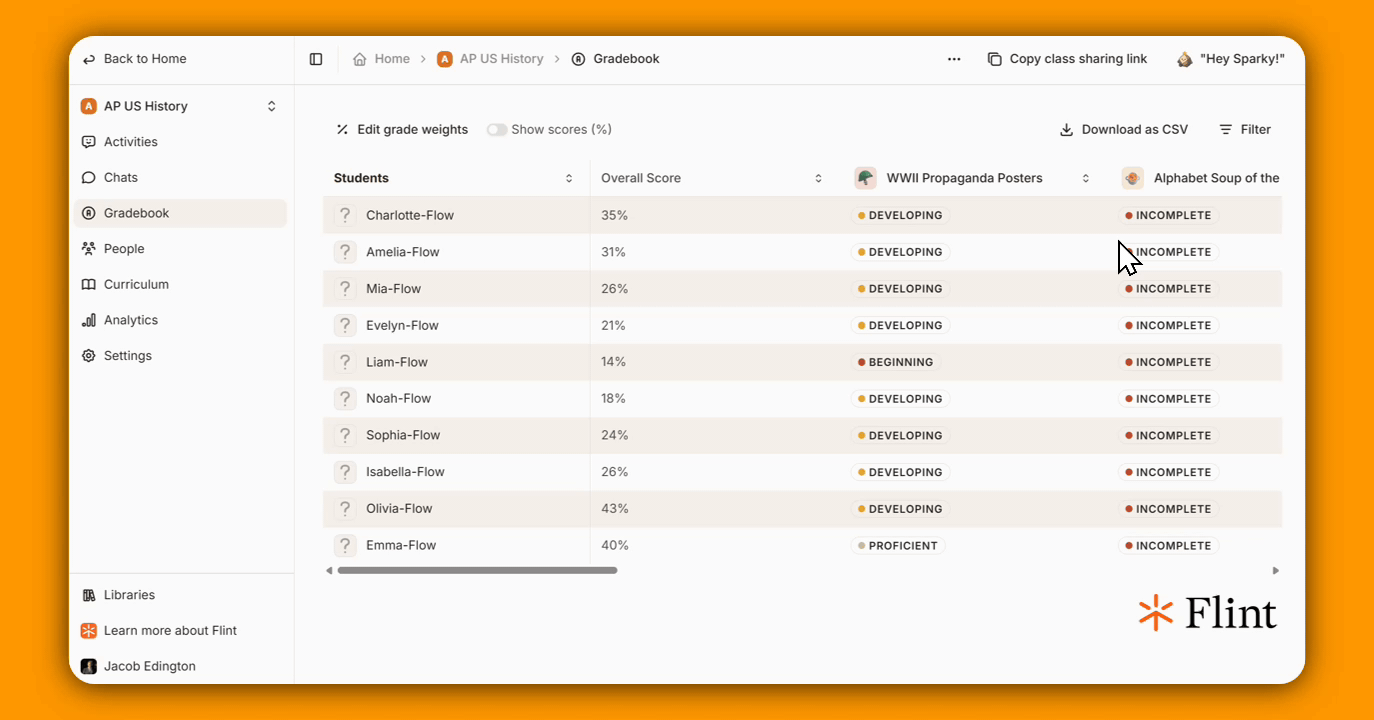The height and width of the screenshot is (720, 1374).
Task: Open Gradebook in the sidebar
Action: click(x=180, y=213)
